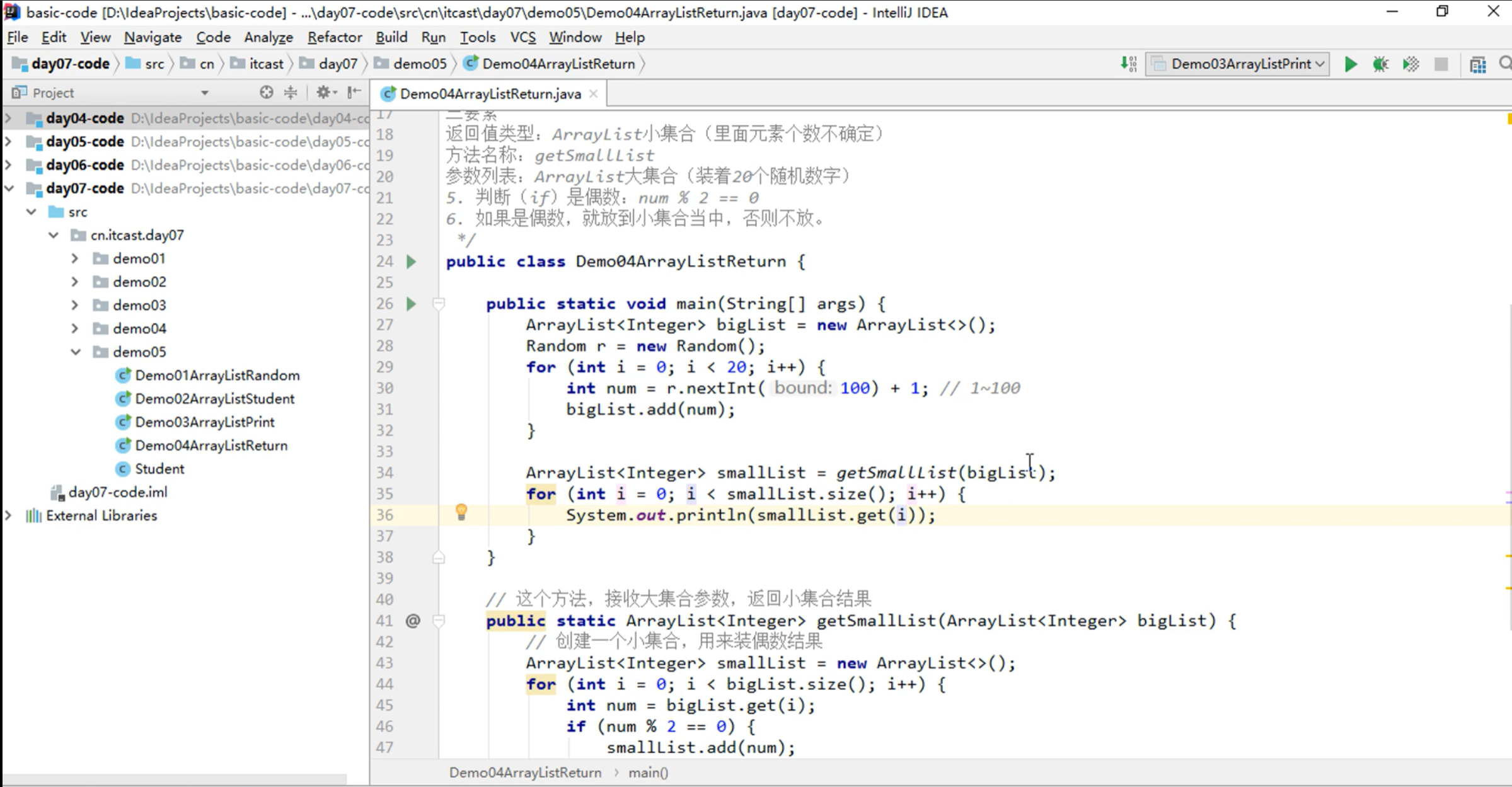This screenshot has width=1512, height=787.
Task: Click run gutter arrow beside main method
Action: pos(412,304)
